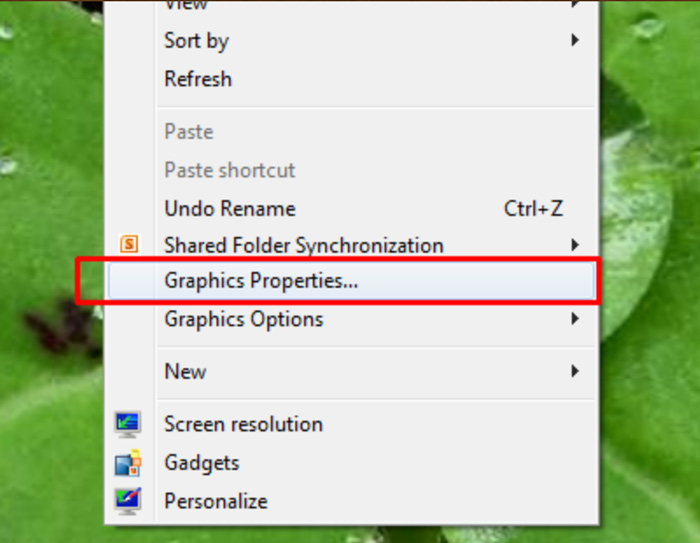700x543 pixels.
Task: Expand the Shared Folder Synchronization submenu arrow
Action: pos(575,245)
